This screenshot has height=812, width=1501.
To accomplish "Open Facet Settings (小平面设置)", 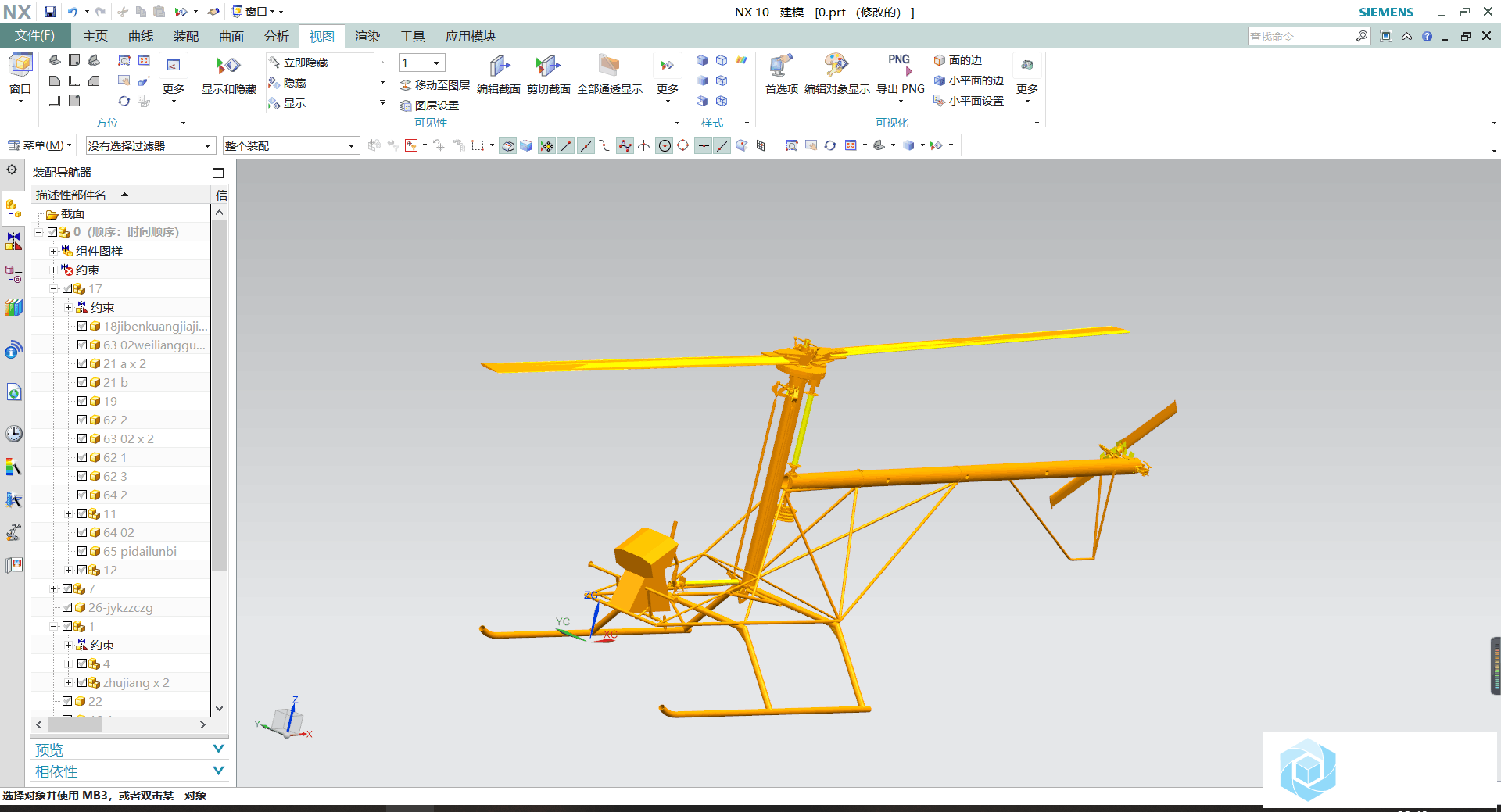I will [969, 101].
